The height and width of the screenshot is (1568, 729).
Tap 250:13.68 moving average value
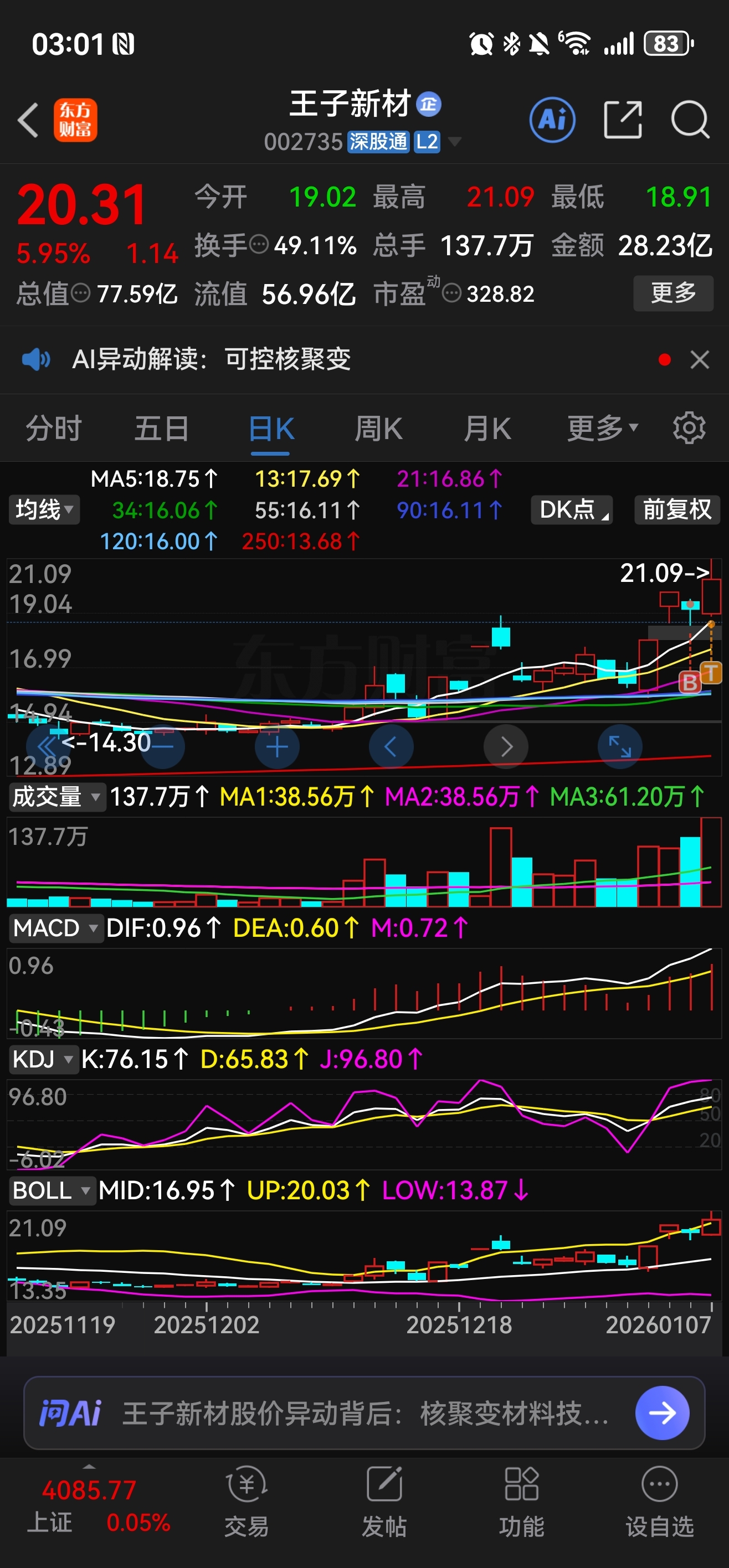[301, 541]
